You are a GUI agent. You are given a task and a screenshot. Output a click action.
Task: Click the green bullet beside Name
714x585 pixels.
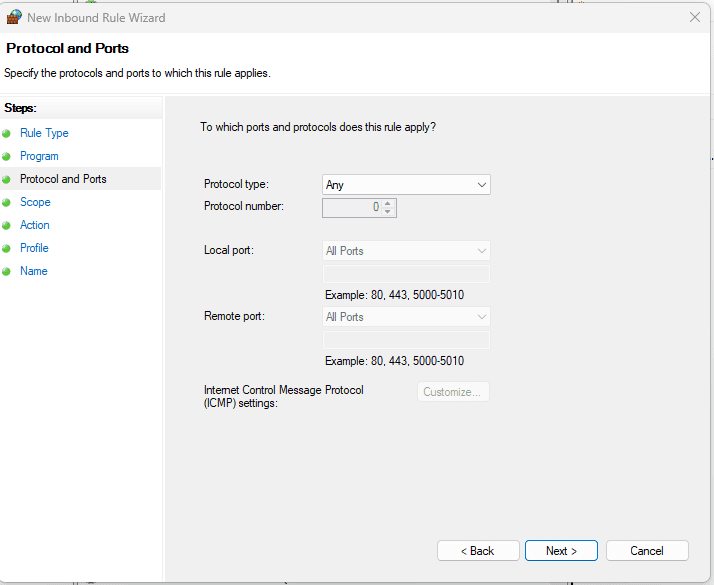[x=6, y=272]
